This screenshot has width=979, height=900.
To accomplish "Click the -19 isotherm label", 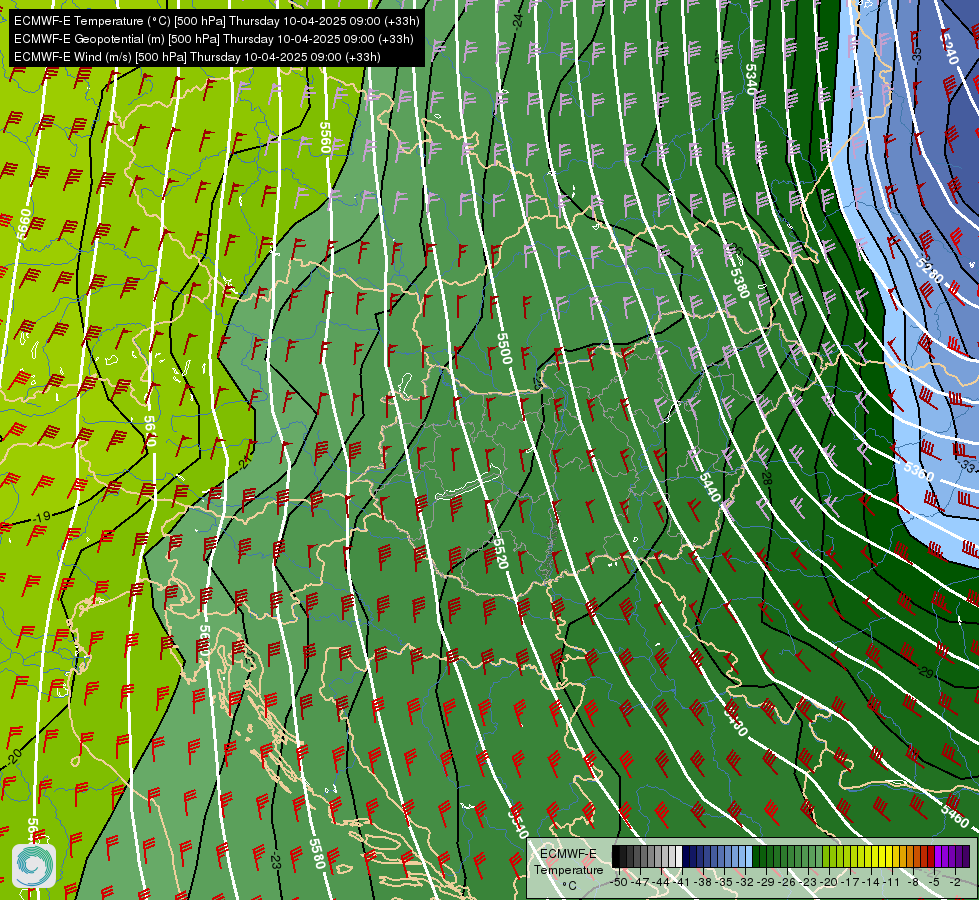I will 42,517.
